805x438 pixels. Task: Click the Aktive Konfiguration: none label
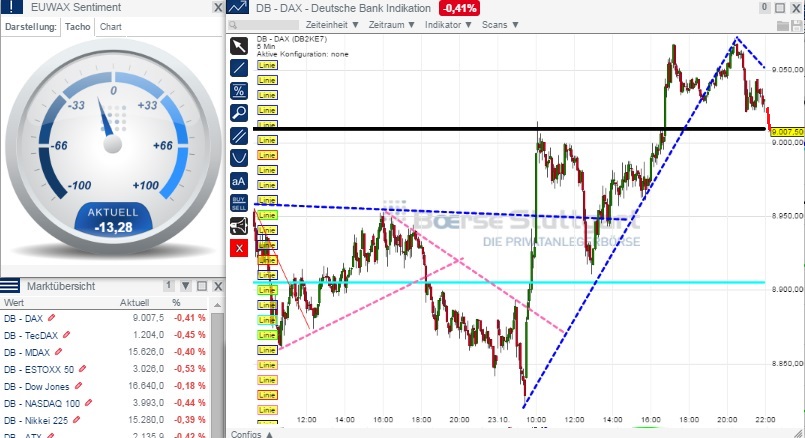302,54
